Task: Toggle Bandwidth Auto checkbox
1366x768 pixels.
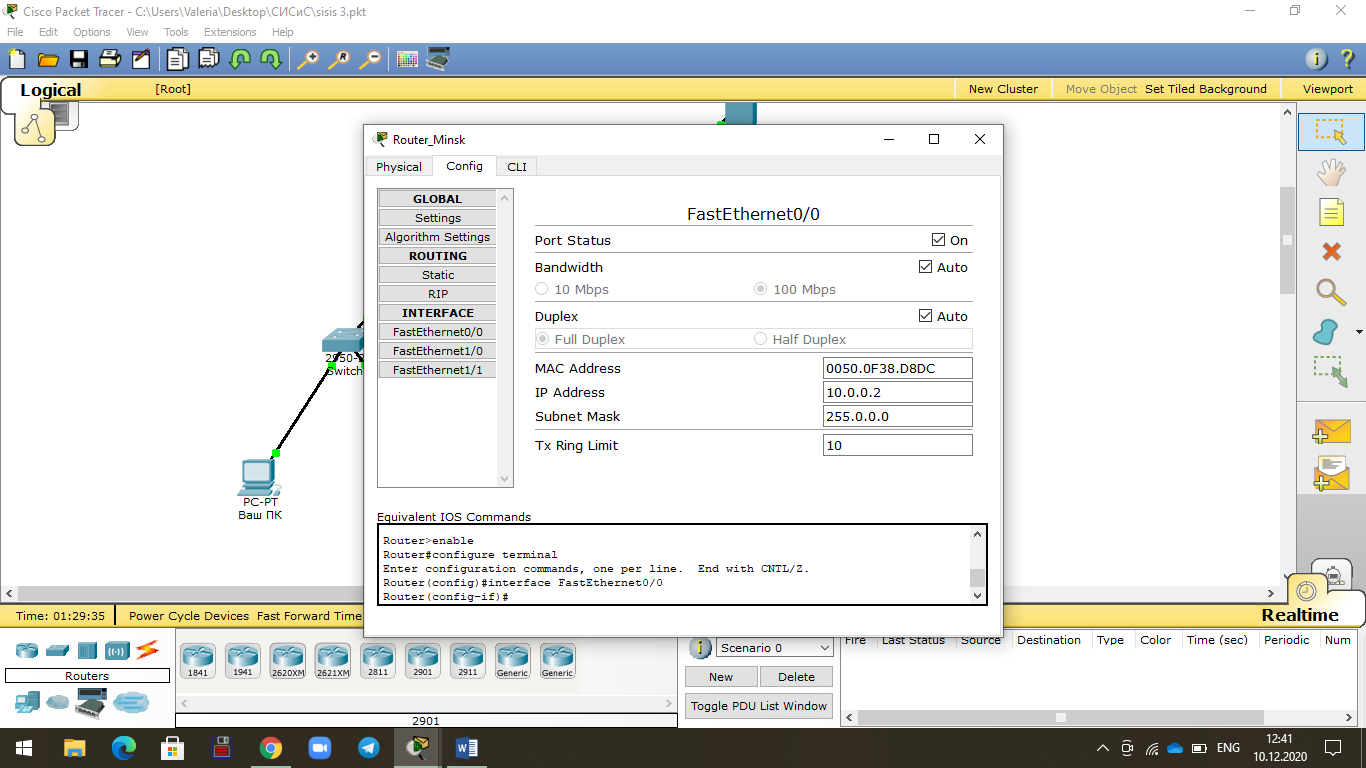Action: click(x=925, y=267)
